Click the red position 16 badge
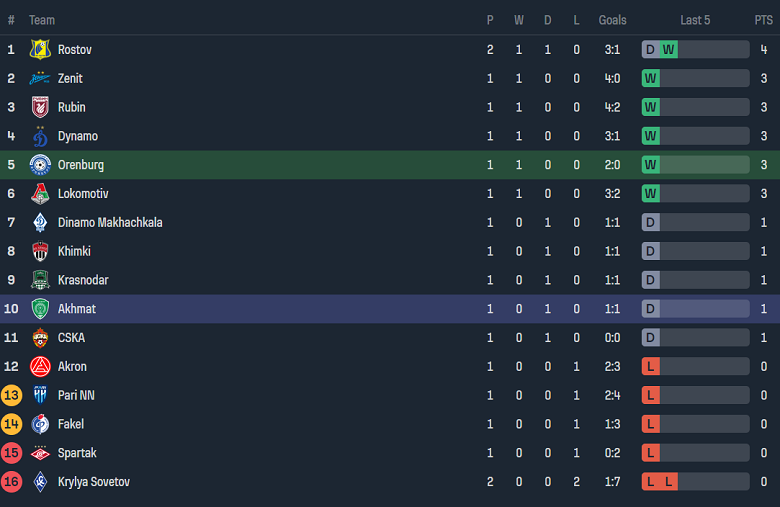Viewport: 780px width, 507px height. (12, 482)
